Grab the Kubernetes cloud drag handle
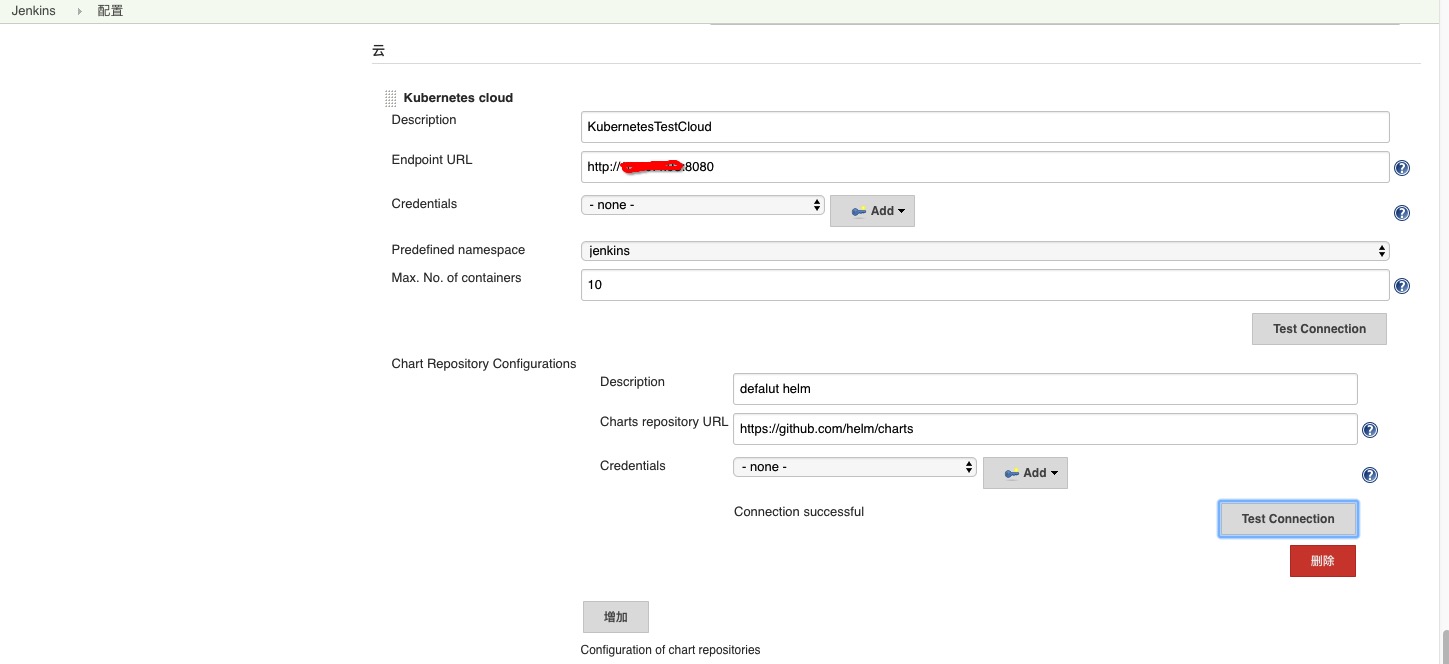1449x664 pixels. pos(391,98)
